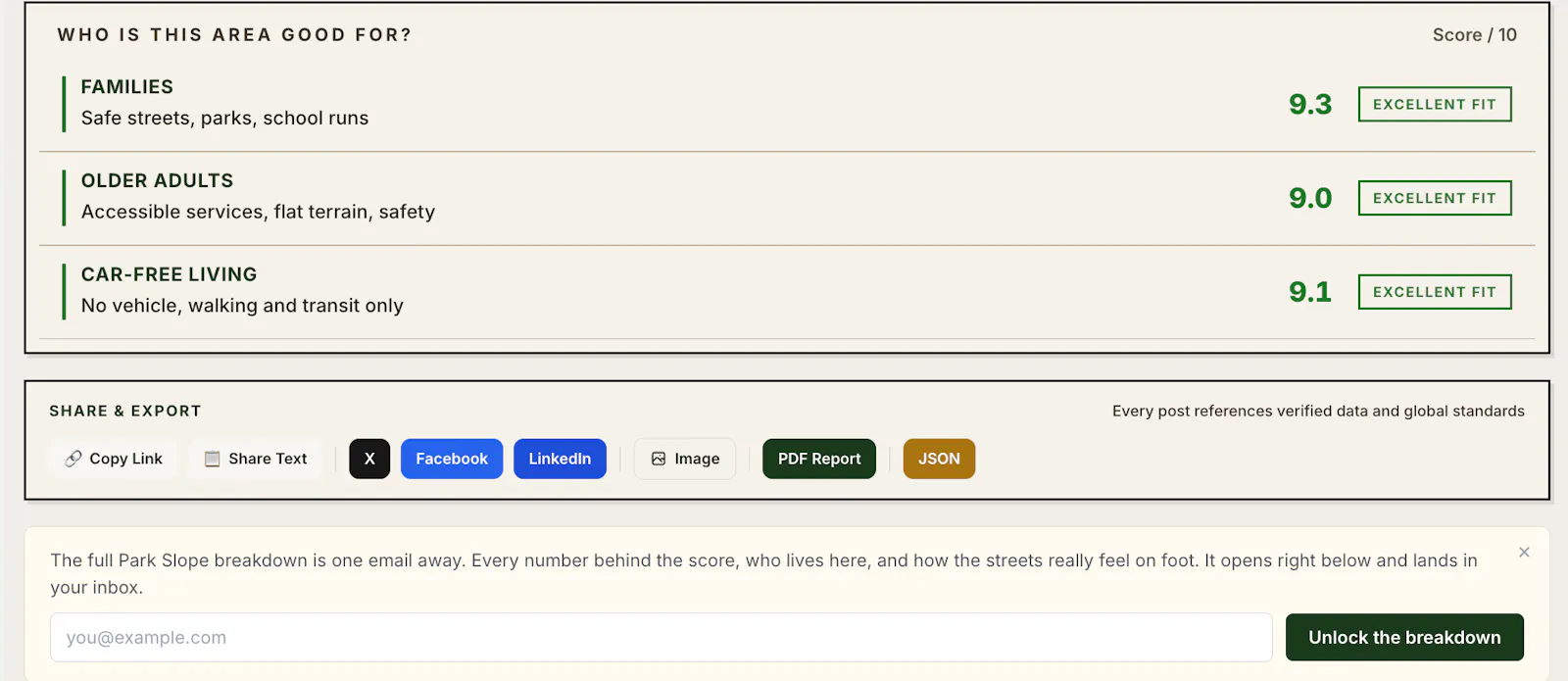This screenshot has height=681, width=1568.
Task: Click the Copy Link label text
Action: (x=126, y=459)
